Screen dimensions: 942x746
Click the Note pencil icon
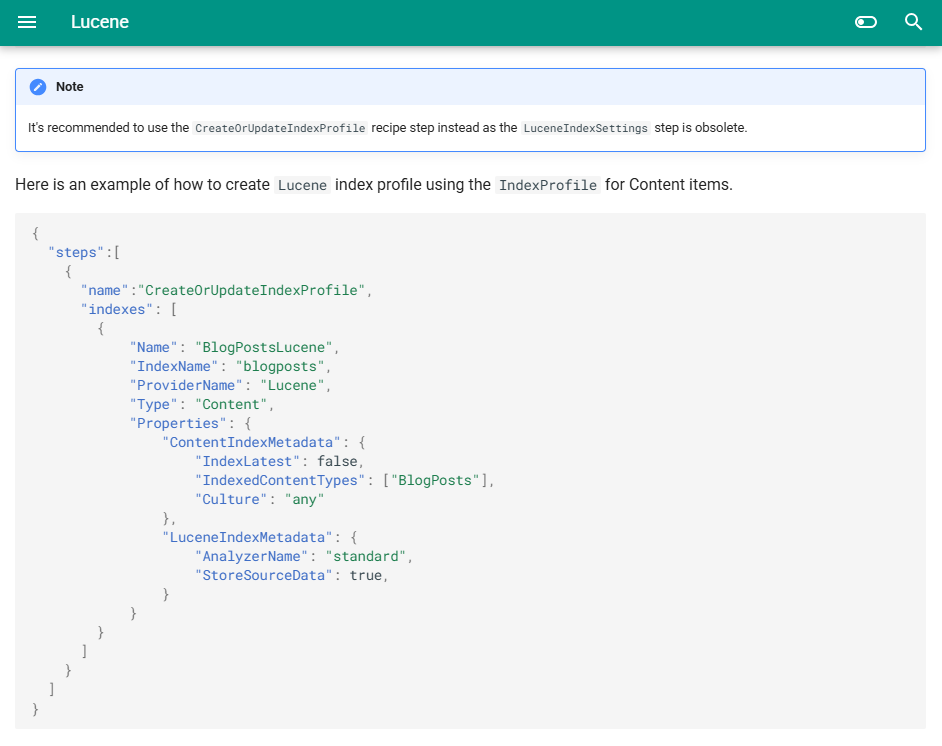tap(38, 87)
